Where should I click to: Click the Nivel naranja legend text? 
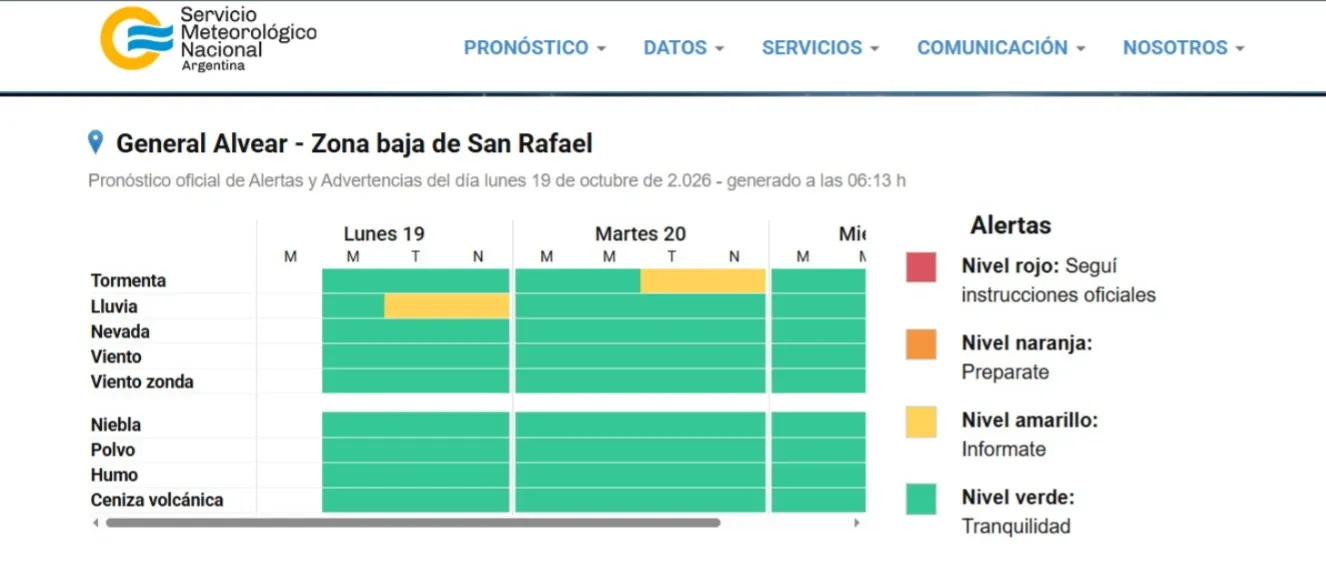[1027, 357]
